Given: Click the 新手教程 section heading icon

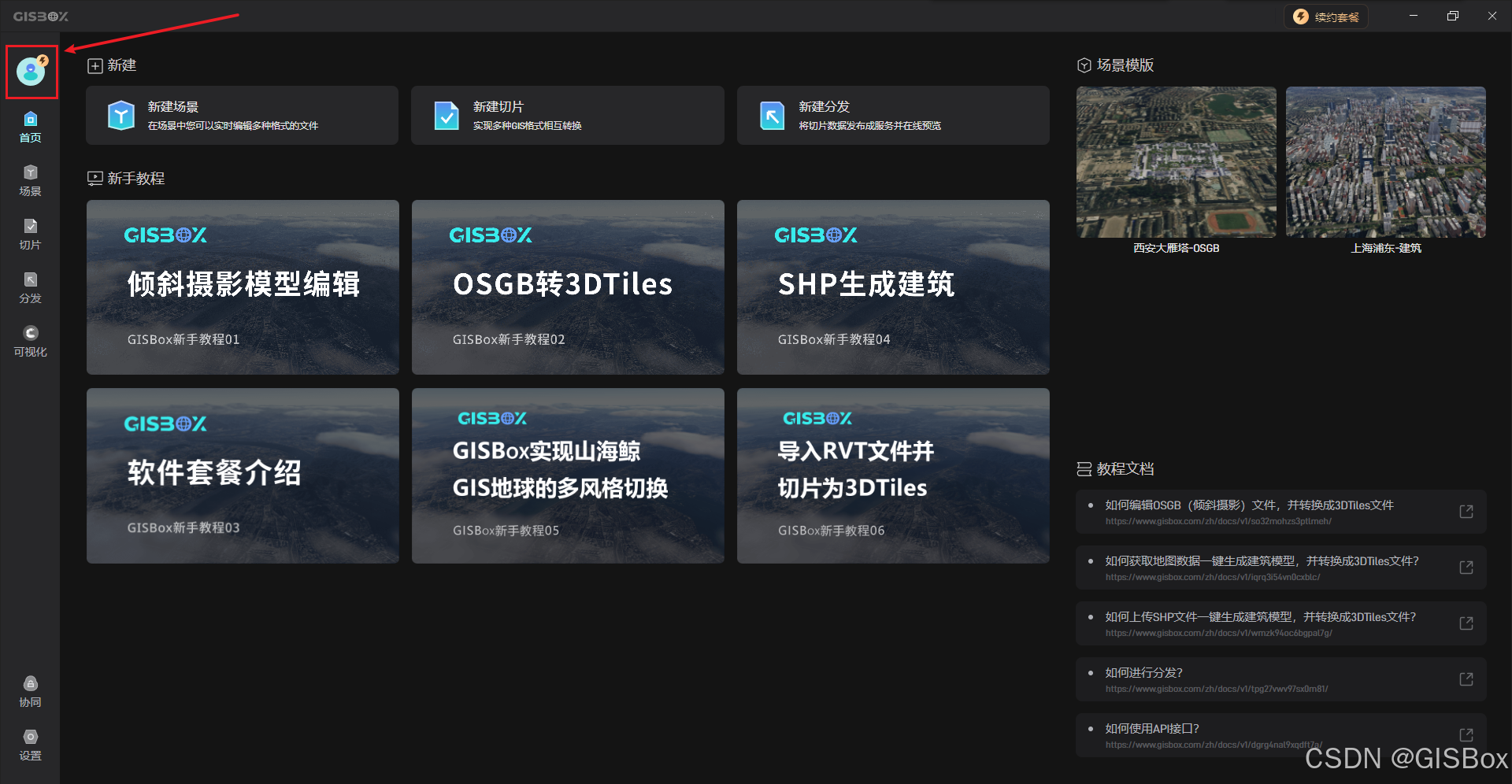Looking at the screenshot, I should pos(95,179).
